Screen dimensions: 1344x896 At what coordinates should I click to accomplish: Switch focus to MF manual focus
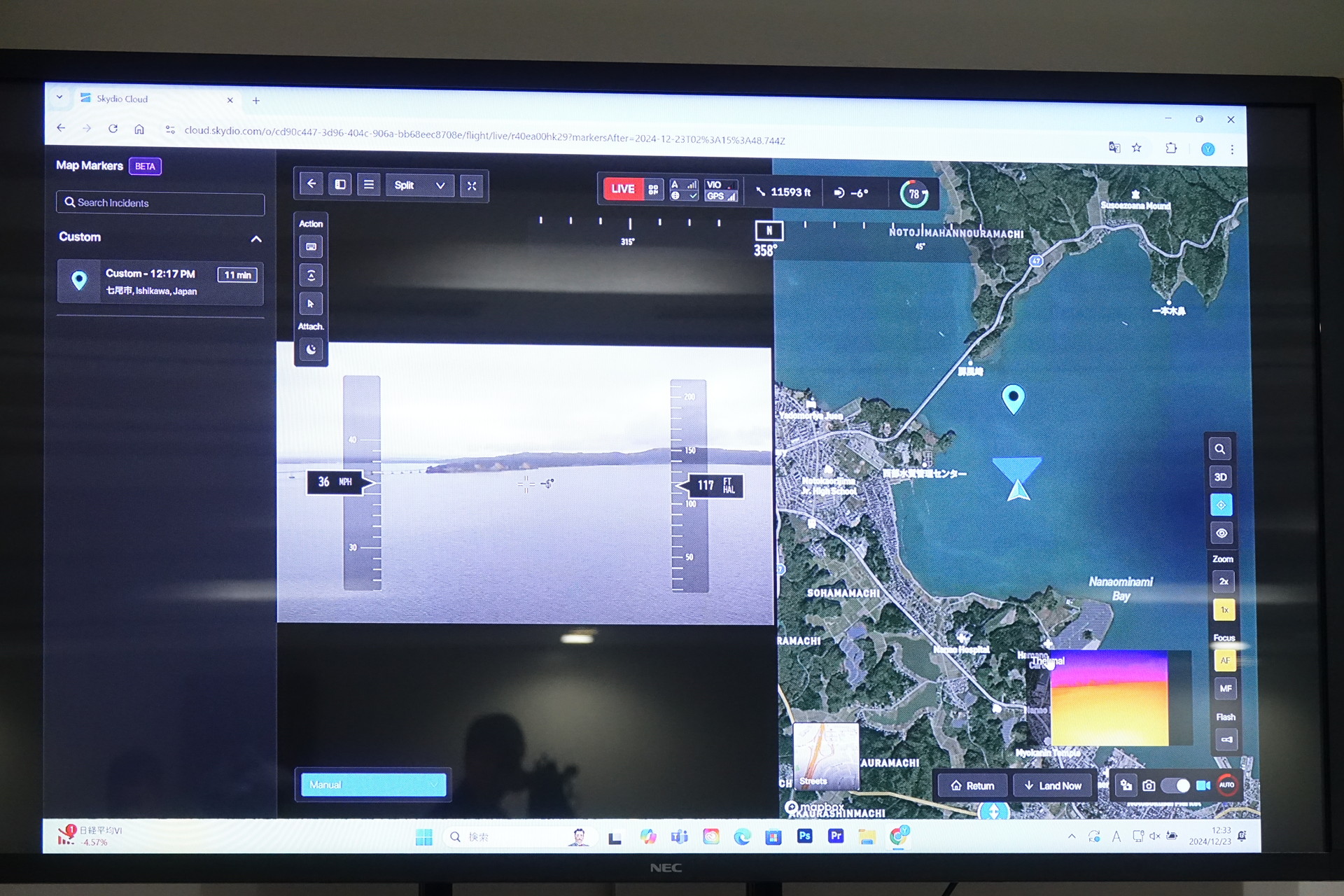pyautogui.click(x=1225, y=688)
